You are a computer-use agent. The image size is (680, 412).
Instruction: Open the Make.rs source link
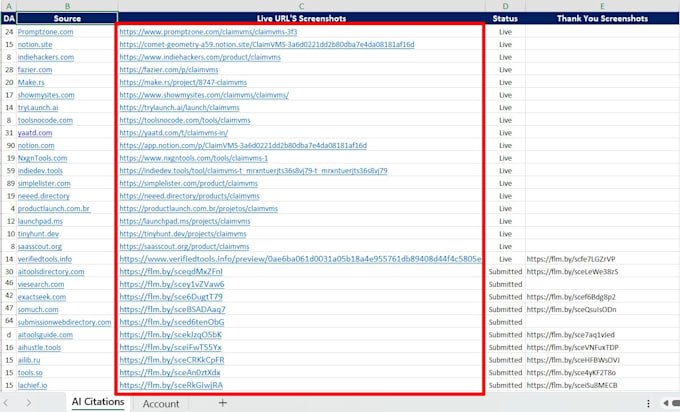[x=31, y=82]
